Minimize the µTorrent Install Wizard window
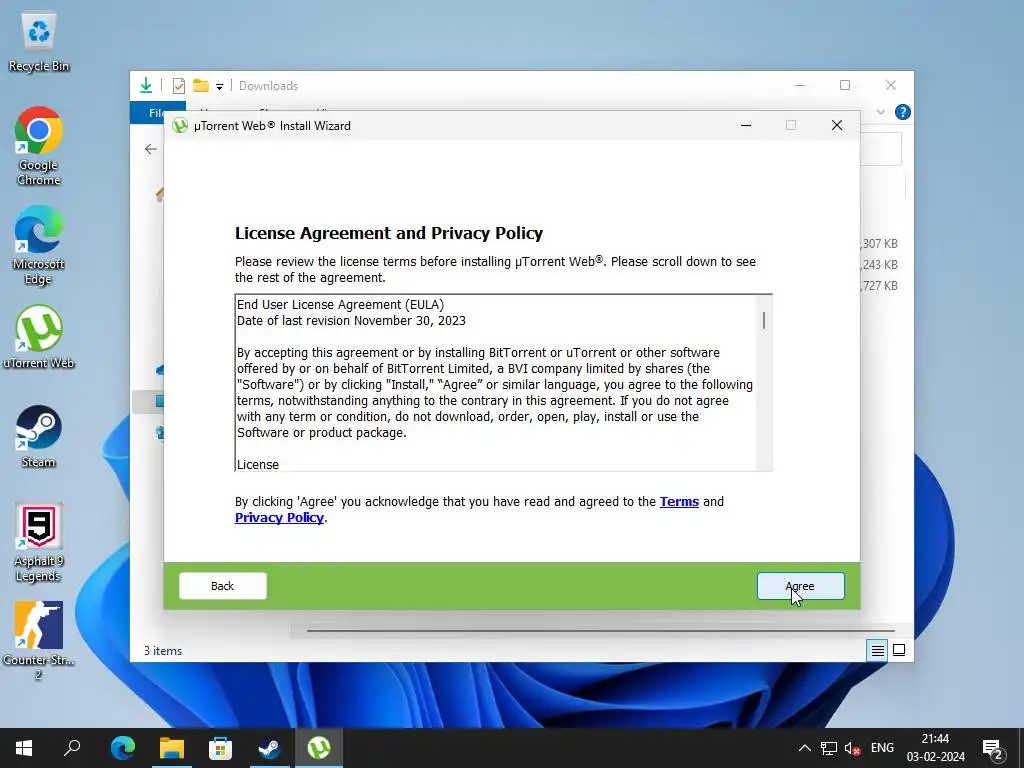This screenshot has width=1024, height=768. click(746, 125)
